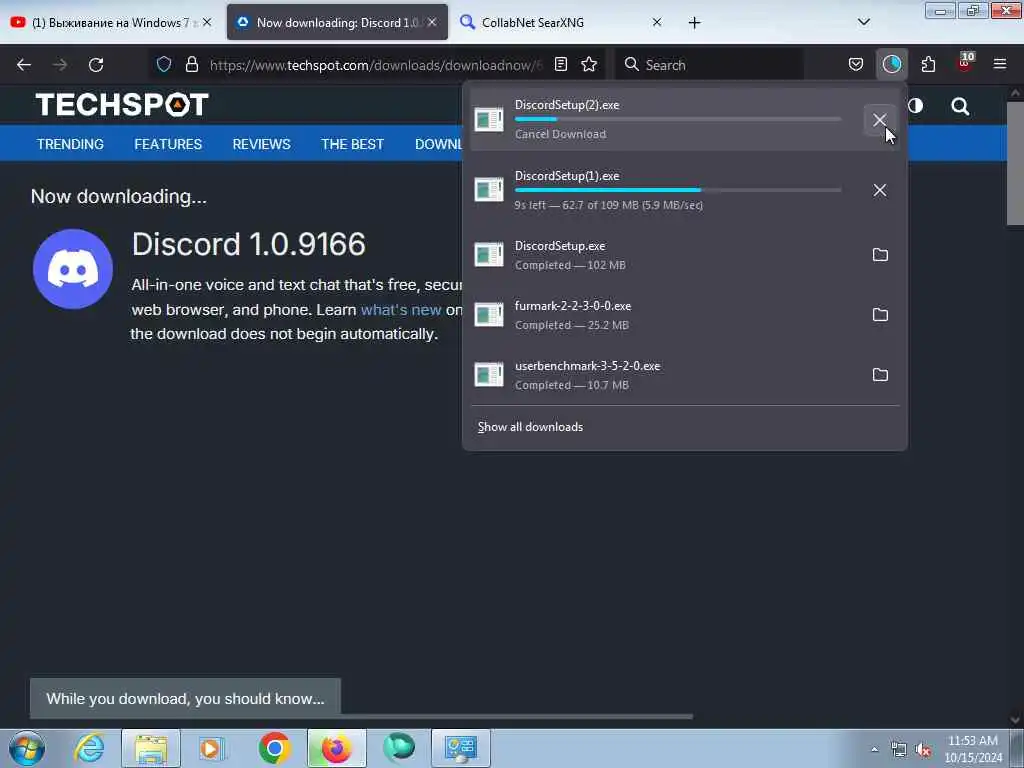This screenshot has width=1024, height=768.
Task: Click the DiscordSetup.exe file icon
Action: [489, 255]
